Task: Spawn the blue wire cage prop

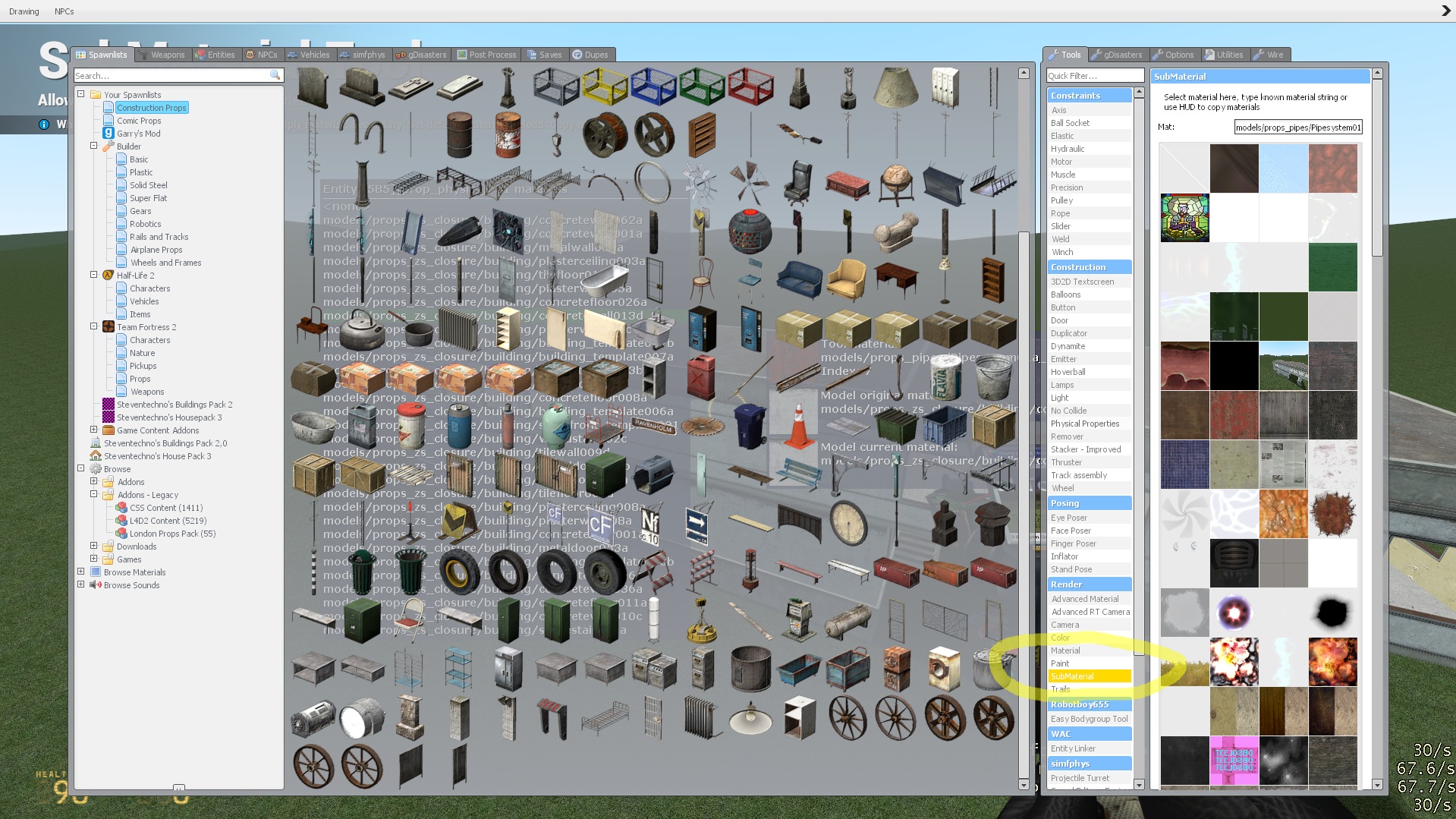Action: coord(653,87)
